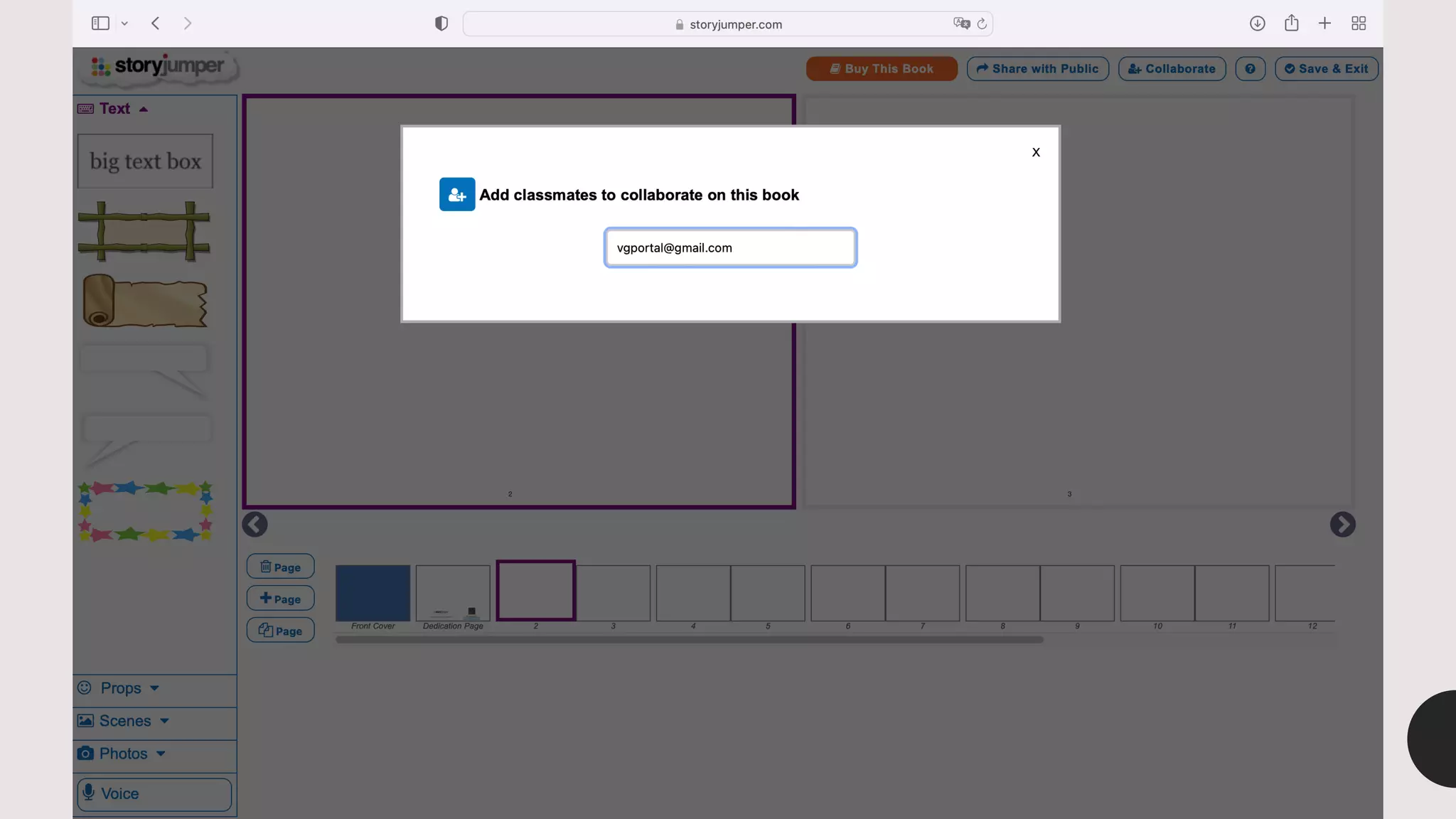Expand the Scenes section
Screen dimensions: 1456x819
125,721
